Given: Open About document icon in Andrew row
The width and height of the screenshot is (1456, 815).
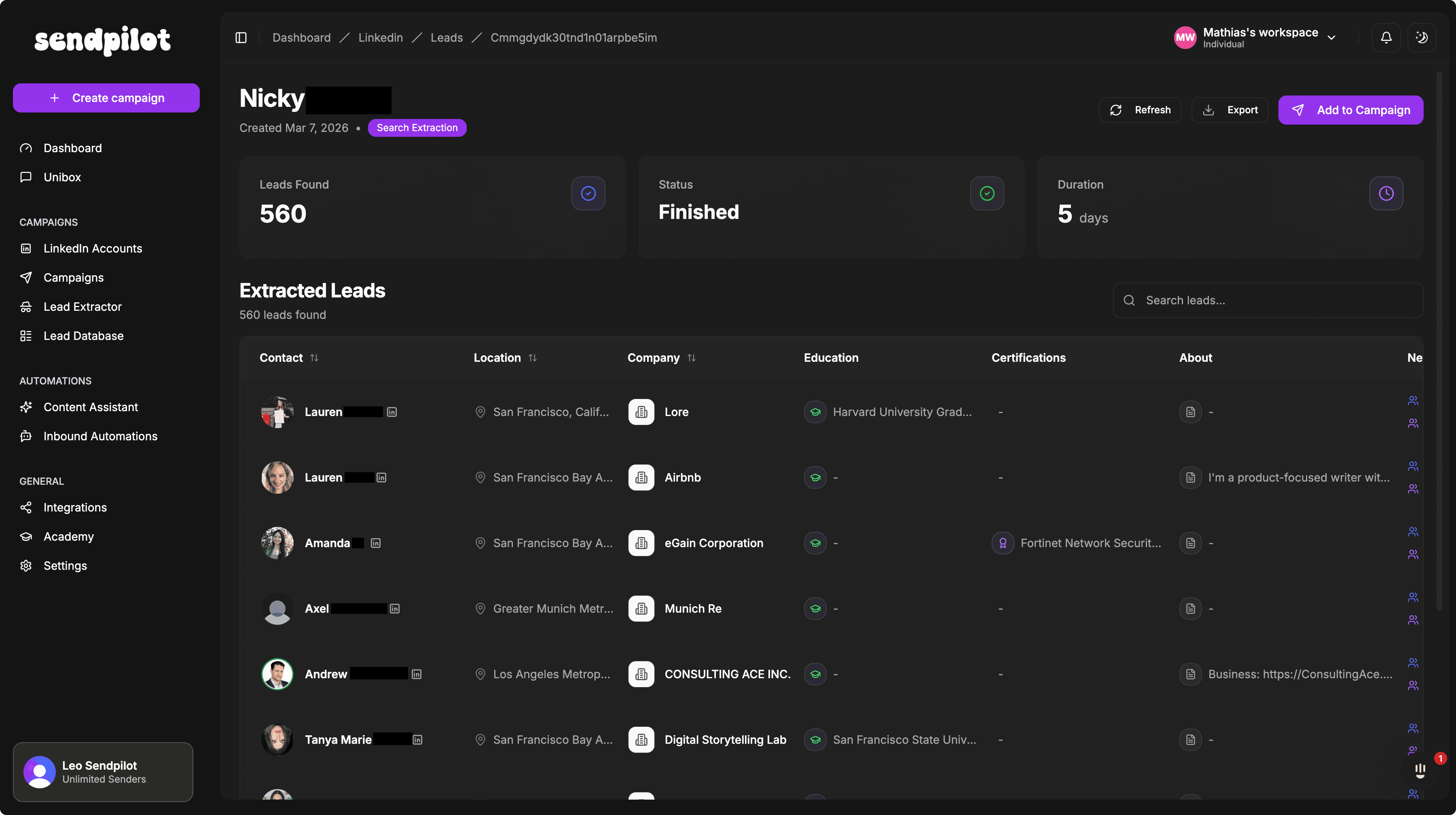Looking at the screenshot, I should (1190, 674).
